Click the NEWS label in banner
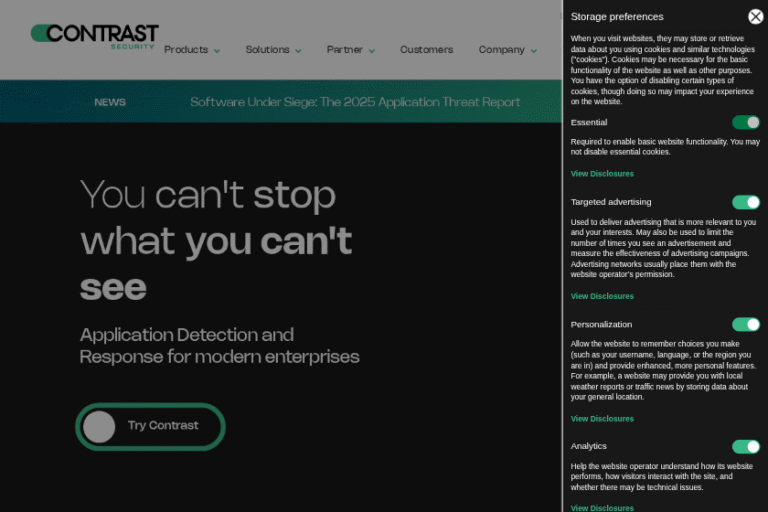Viewport: 768px width, 512px height. (110, 102)
